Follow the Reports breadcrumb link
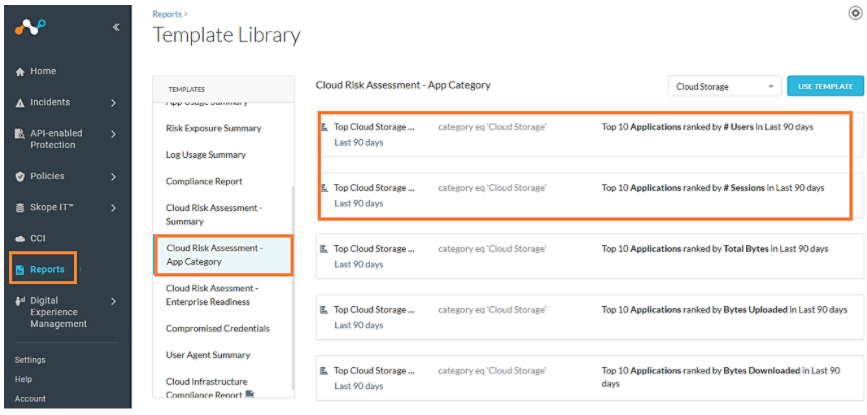This screenshot has width=867, height=415. coord(168,14)
